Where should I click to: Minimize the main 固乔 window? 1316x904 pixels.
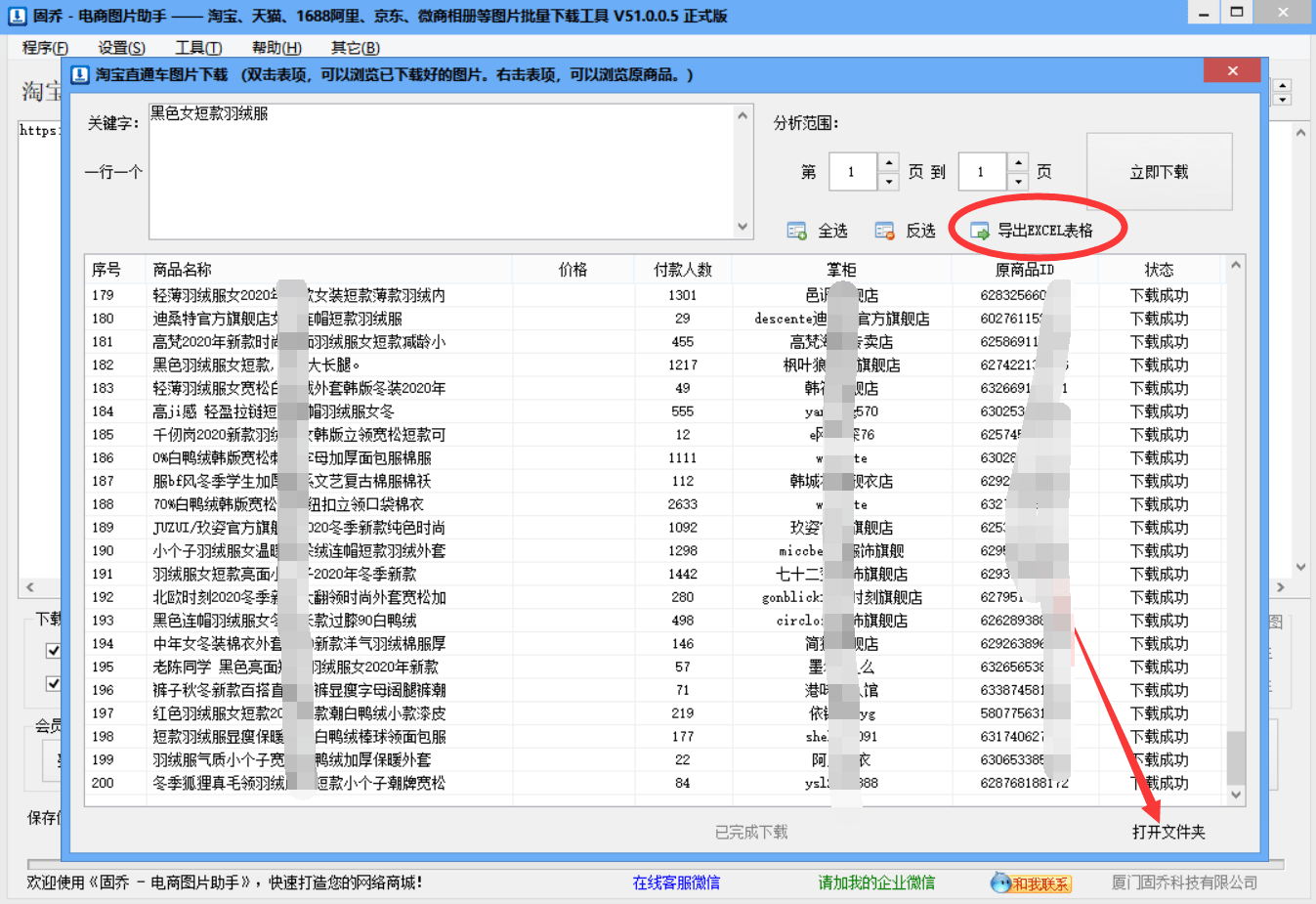pos(1204,13)
